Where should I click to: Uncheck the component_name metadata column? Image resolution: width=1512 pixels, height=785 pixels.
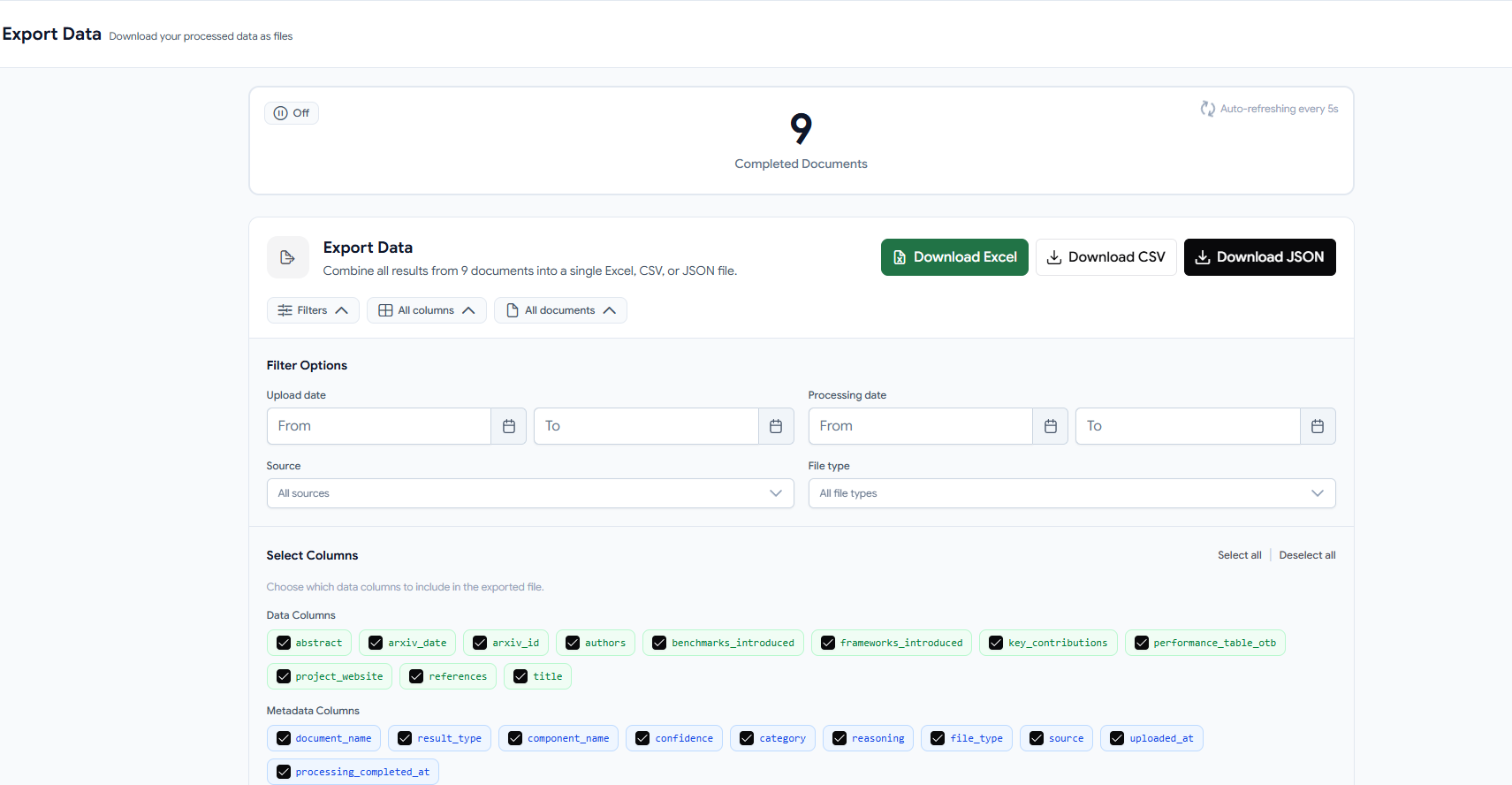[515, 738]
